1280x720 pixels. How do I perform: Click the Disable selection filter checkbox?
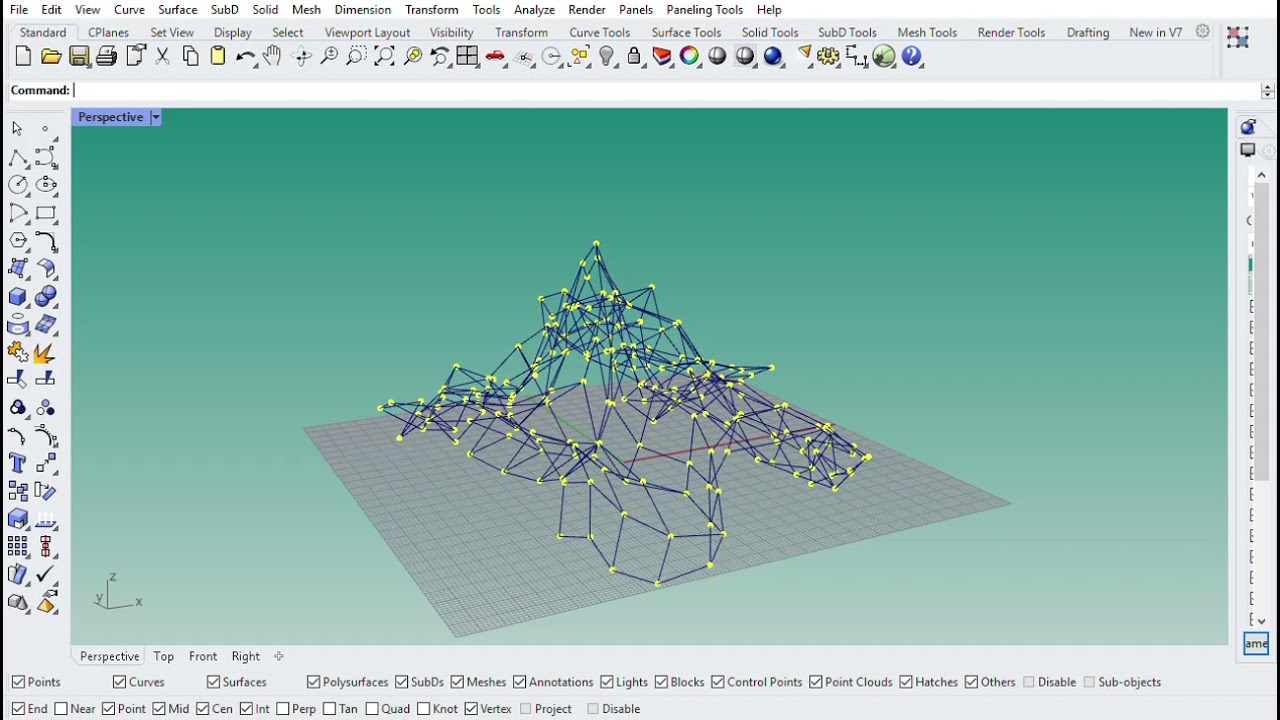click(1030, 682)
